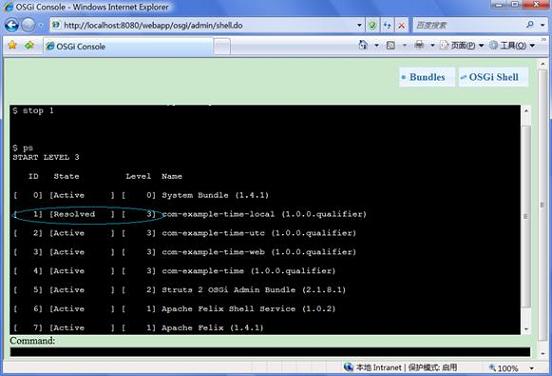Click the 'Apache Felix (1.4.1)' row text
Image resolution: width=552 pixels, height=376 pixels.
tap(212, 328)
